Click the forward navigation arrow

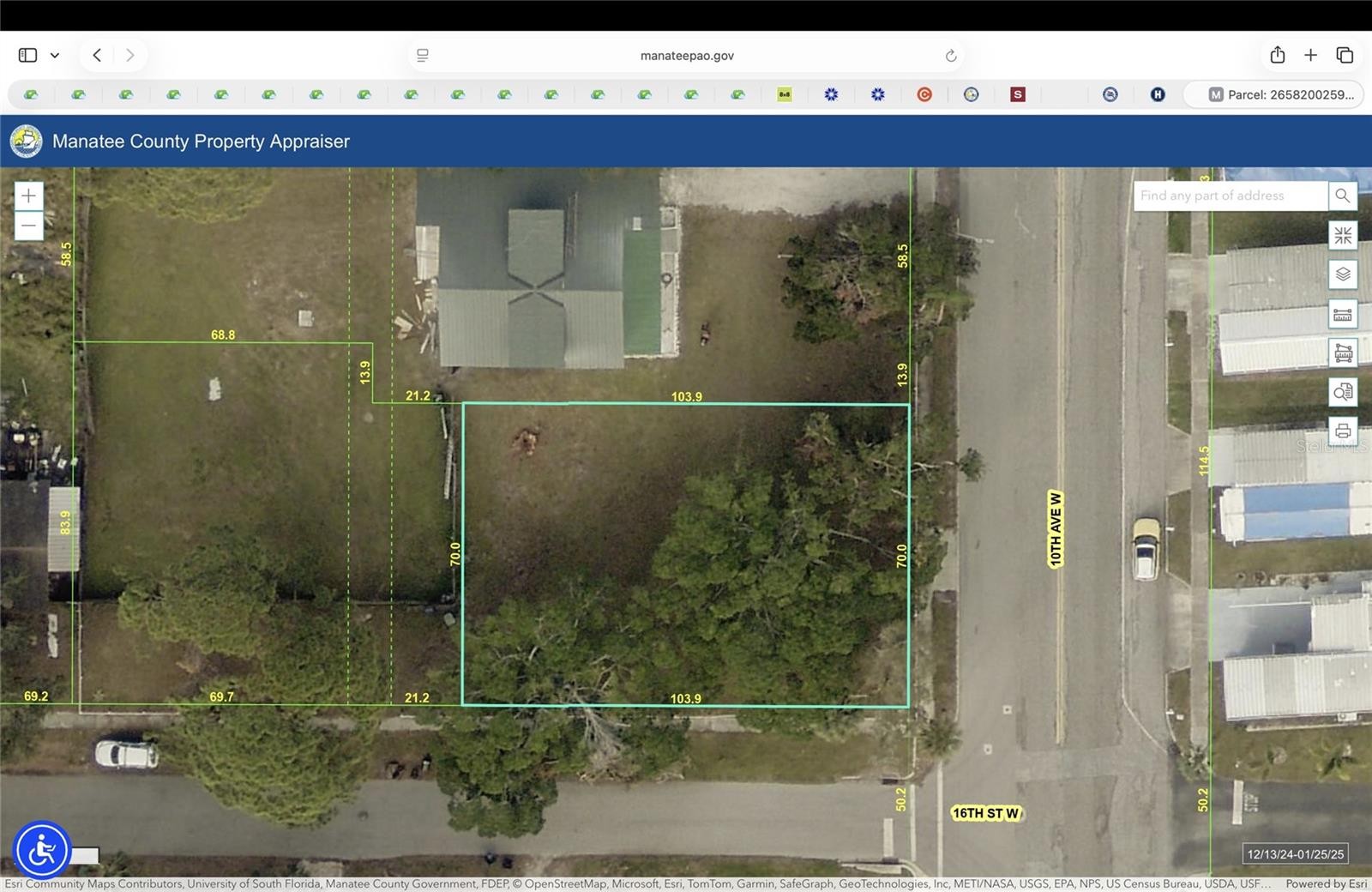pyautogui.click(x=130, y=54)
